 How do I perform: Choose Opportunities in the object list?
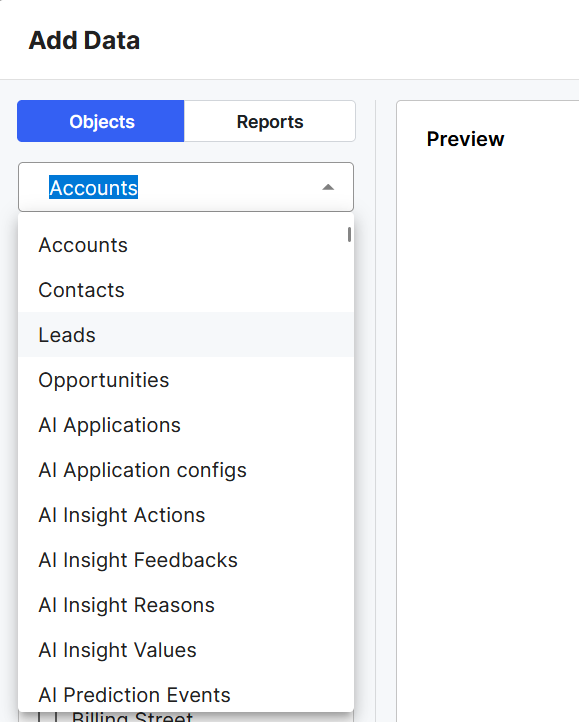(x=186, y=380)
